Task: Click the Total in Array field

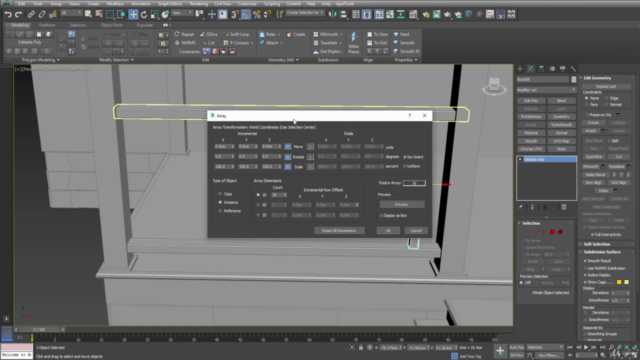Action: click(x=414, y=183)
